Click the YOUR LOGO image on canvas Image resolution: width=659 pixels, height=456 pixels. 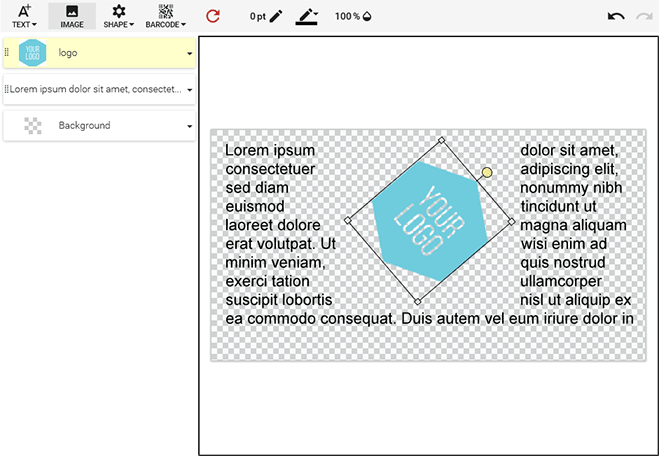pyautogui.click(x=428, y=220)
